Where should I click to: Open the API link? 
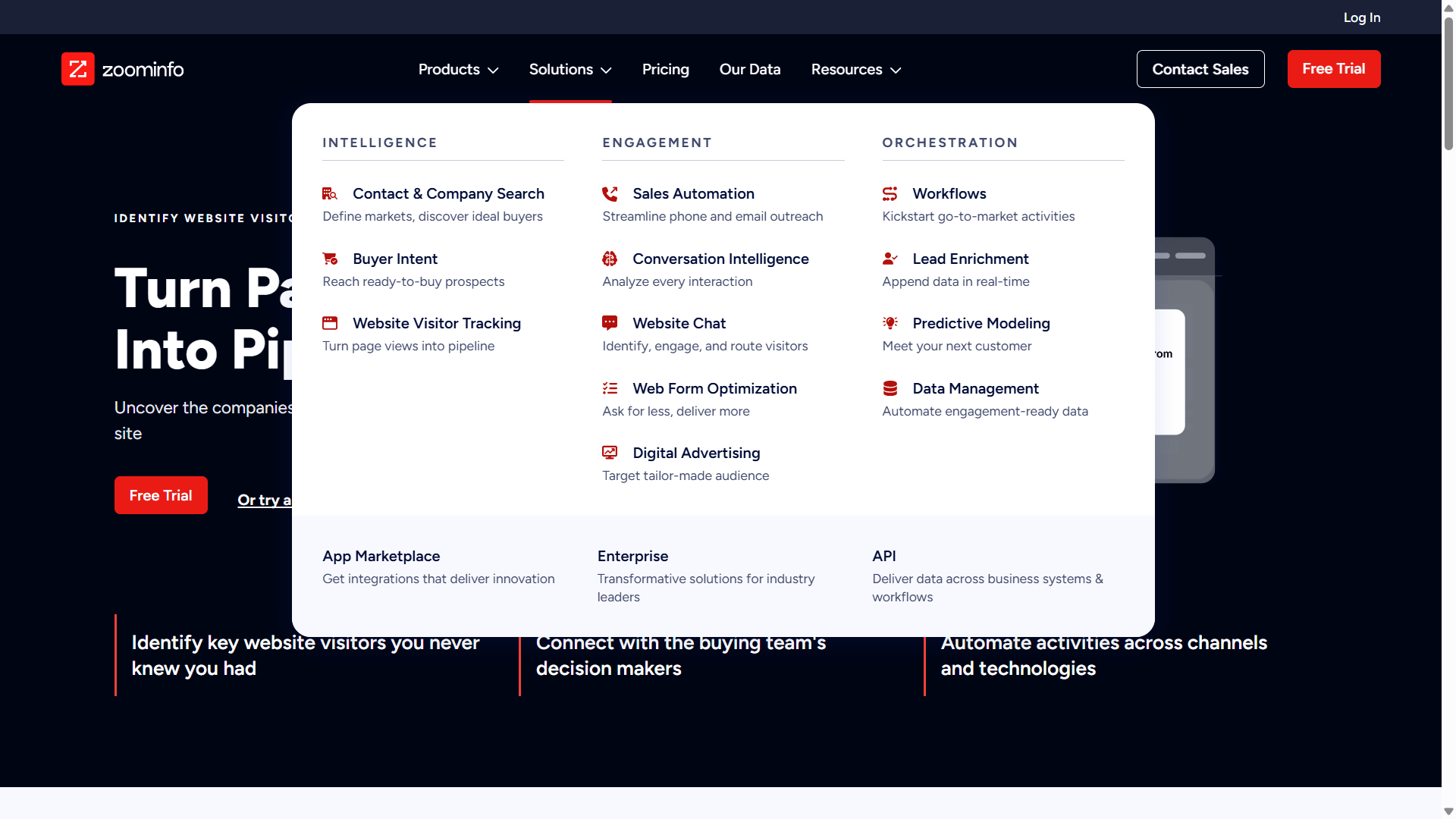pyautogui.click(x=884, y=556)
